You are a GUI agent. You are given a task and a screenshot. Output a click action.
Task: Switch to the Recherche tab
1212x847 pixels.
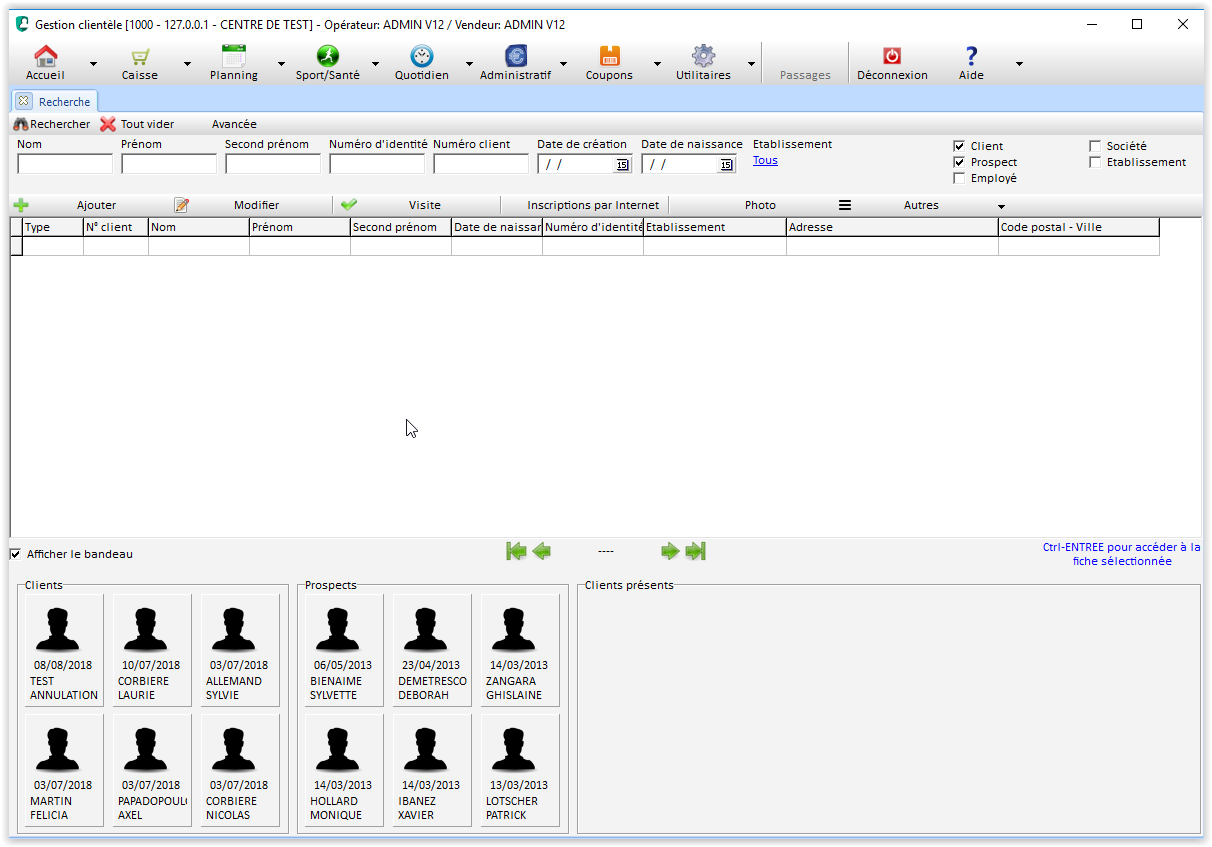(64, 101)
